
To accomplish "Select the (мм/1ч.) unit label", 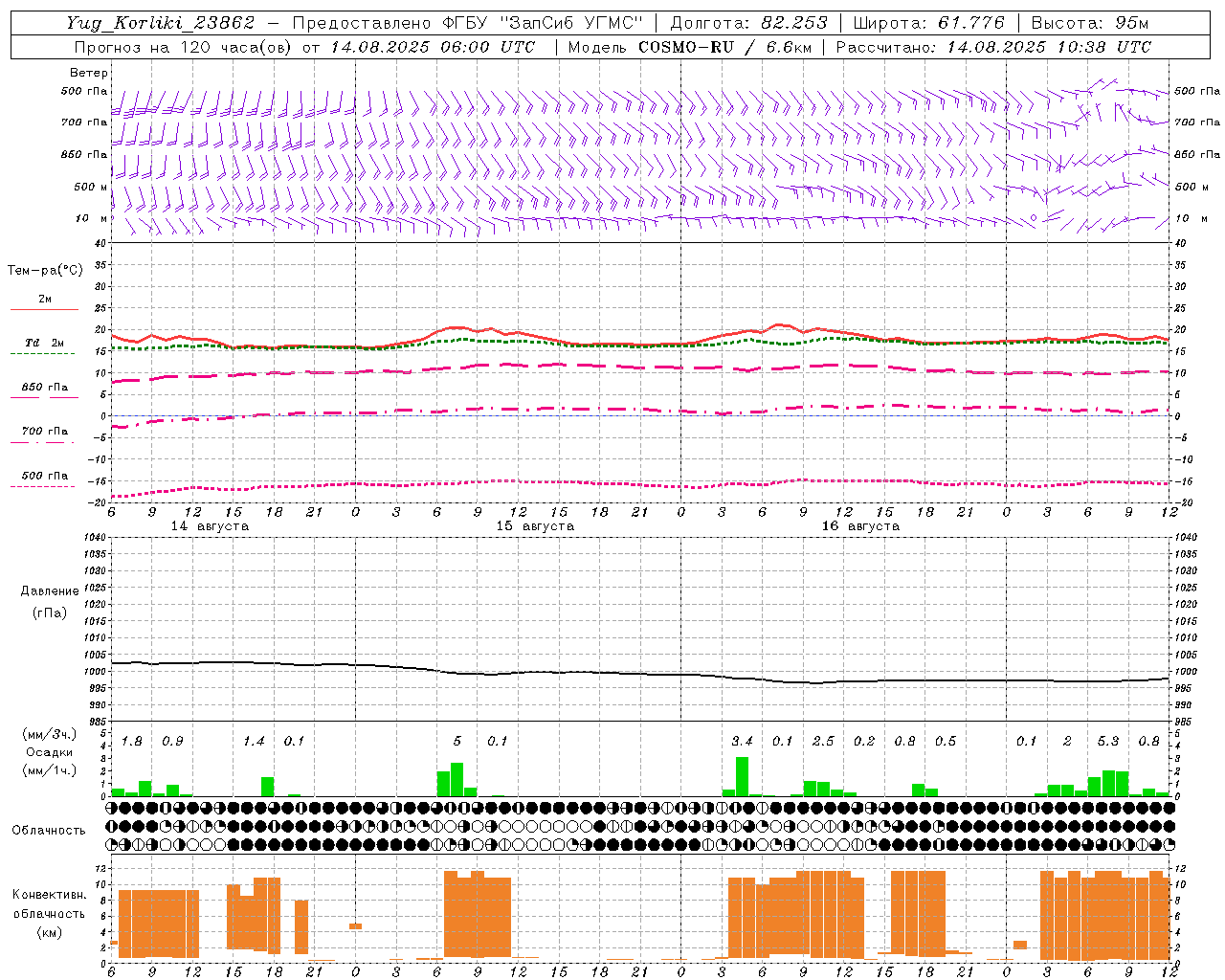I will 49,770.
